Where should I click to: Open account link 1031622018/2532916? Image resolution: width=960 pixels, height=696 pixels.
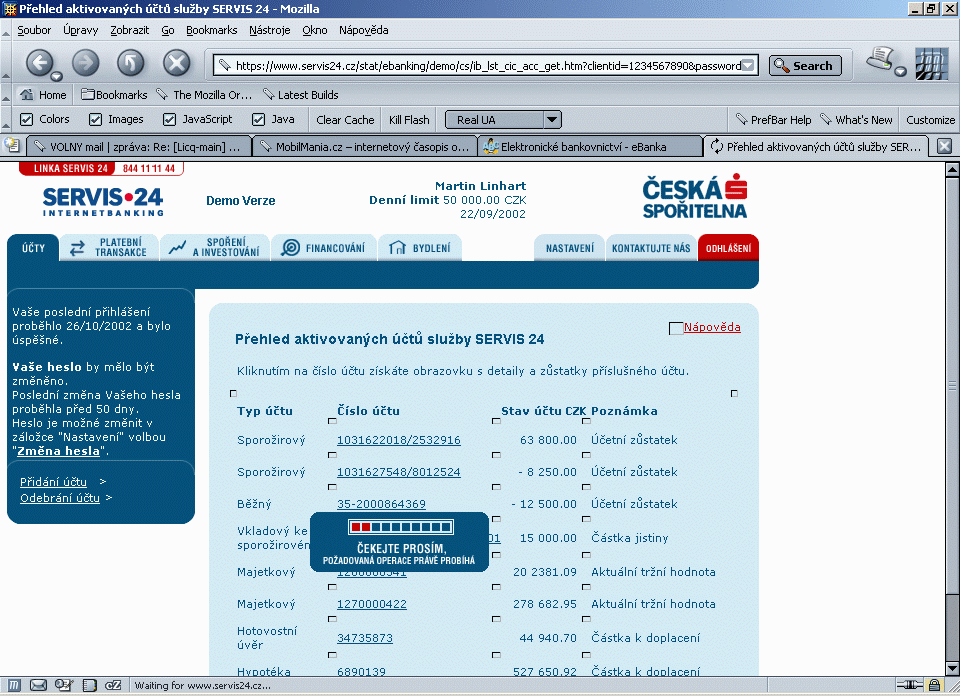pyautogui.click(x=399, y=440)
